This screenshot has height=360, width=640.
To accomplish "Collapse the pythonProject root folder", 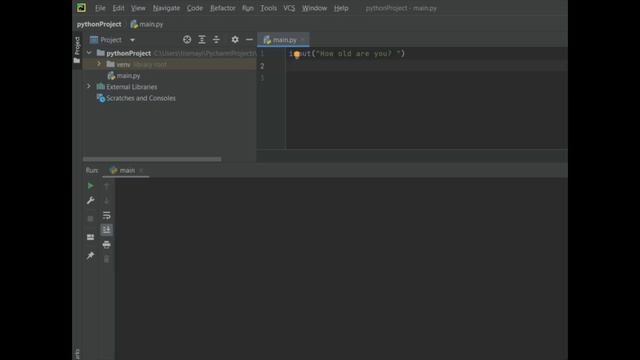I will point(89,53).
